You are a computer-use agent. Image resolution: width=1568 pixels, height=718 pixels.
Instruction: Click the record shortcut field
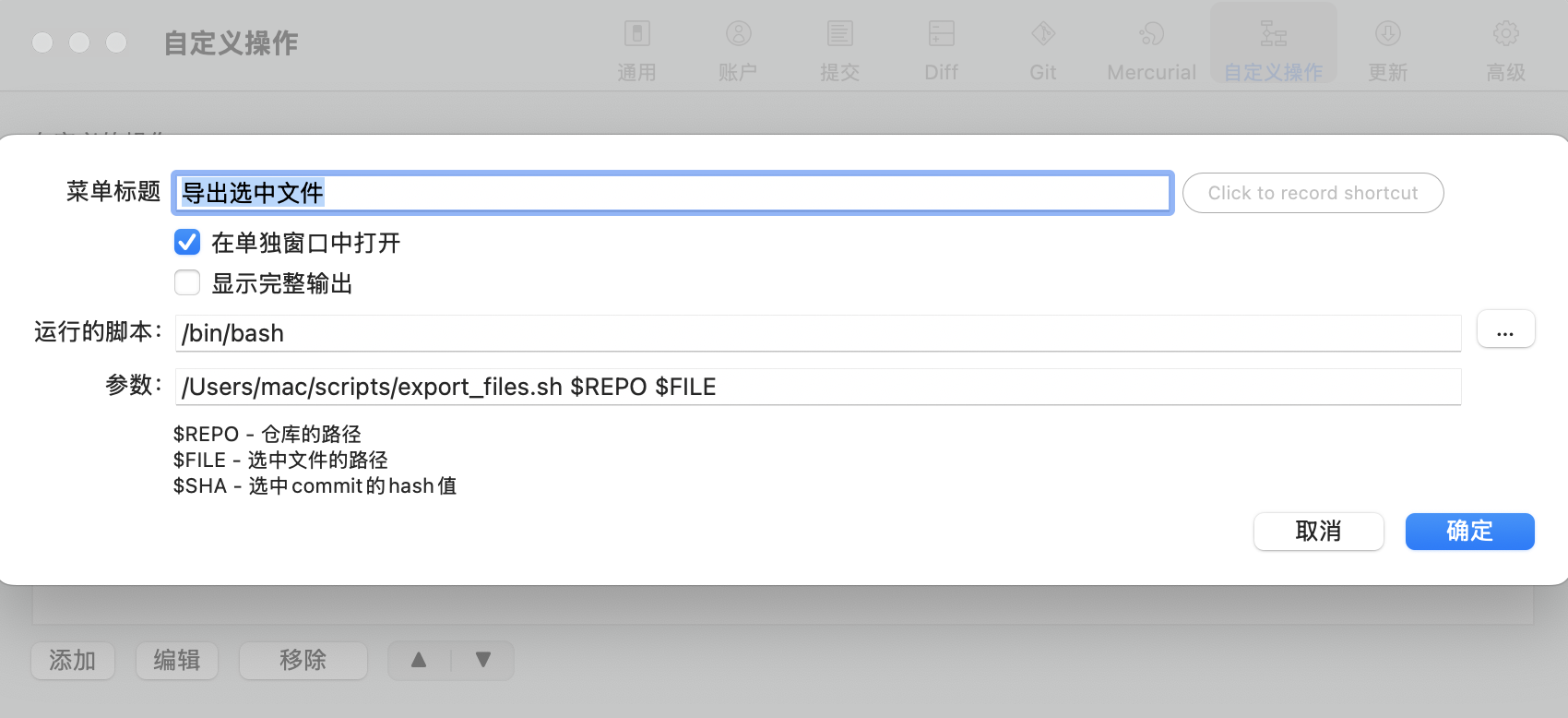click(1313, 193)
